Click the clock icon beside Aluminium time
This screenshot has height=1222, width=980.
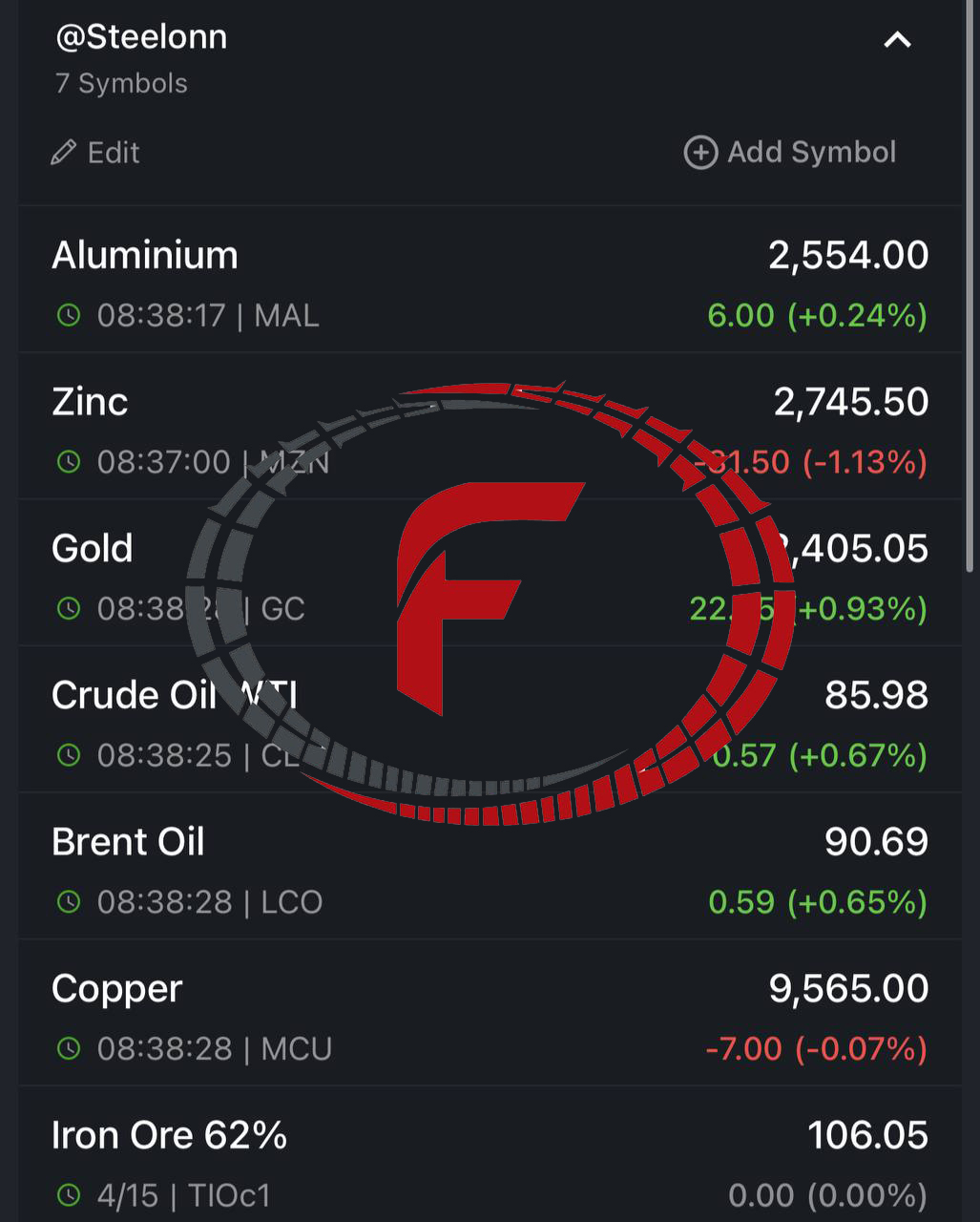69,315
